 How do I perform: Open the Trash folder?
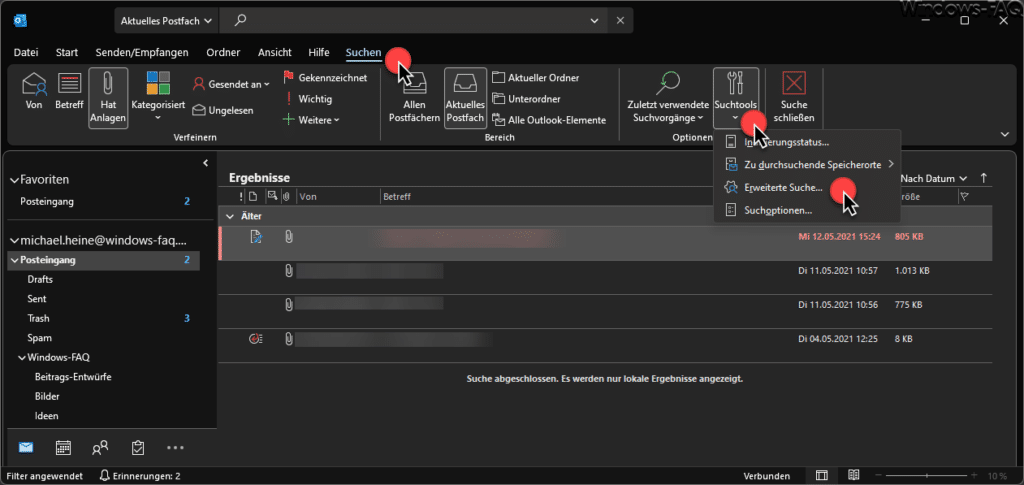point(38,319)
